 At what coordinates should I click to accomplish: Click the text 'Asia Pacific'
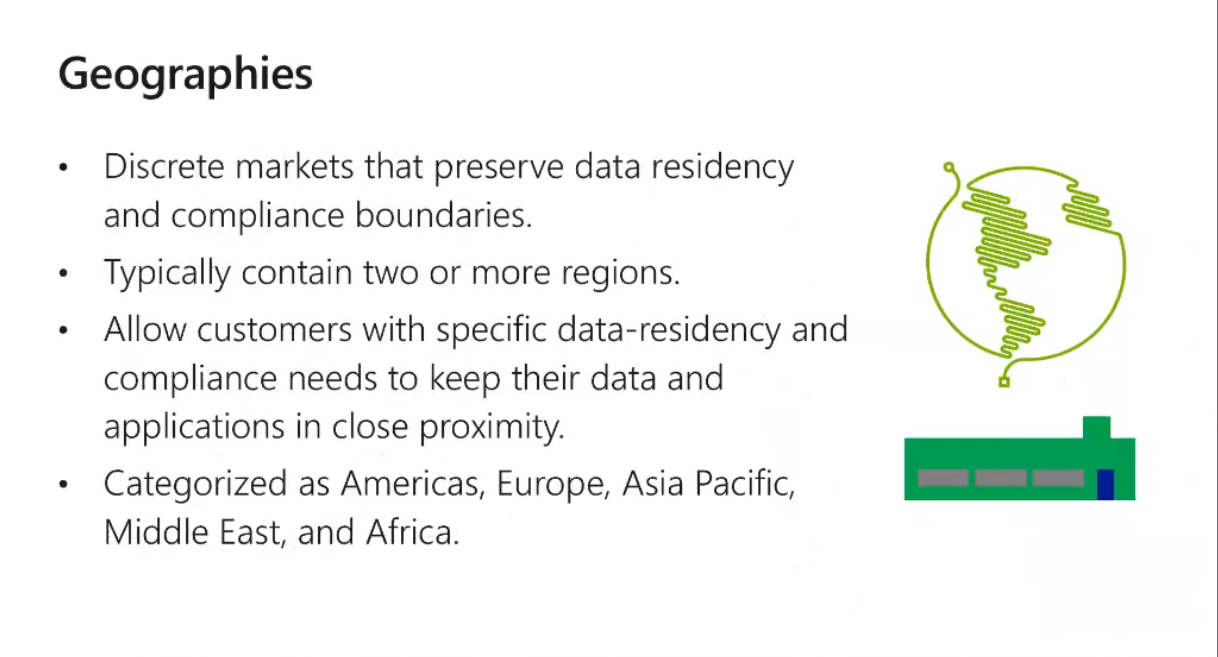[707, 484]
